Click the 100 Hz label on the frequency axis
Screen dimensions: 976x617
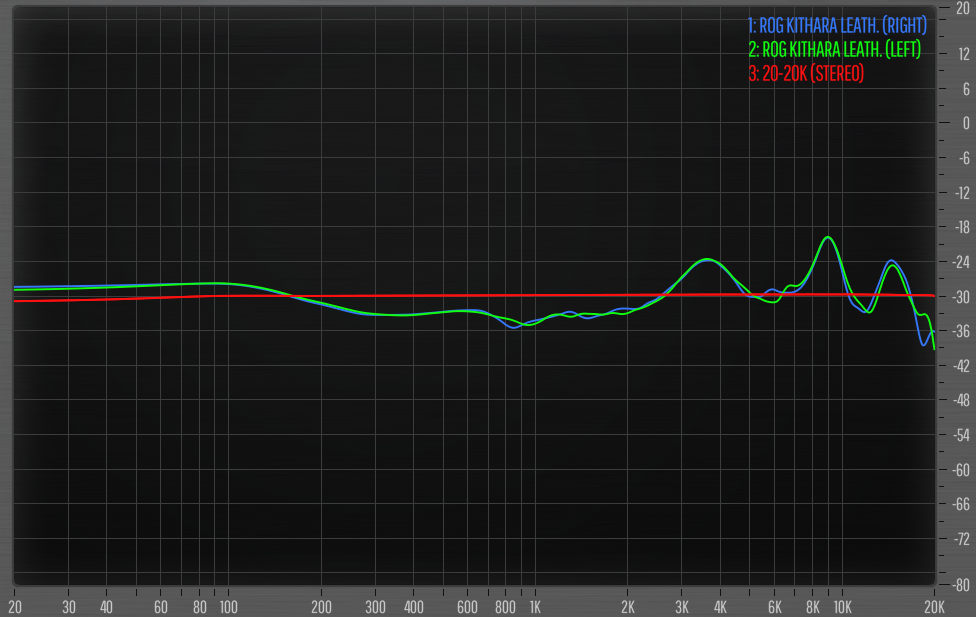coord(228,607)
